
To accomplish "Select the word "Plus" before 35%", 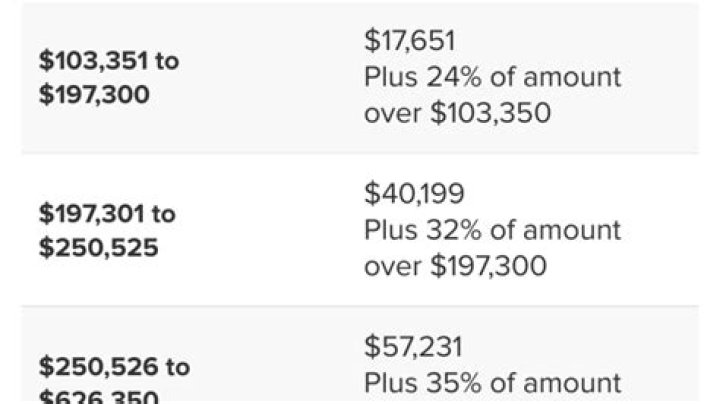I will coord(390,383).
